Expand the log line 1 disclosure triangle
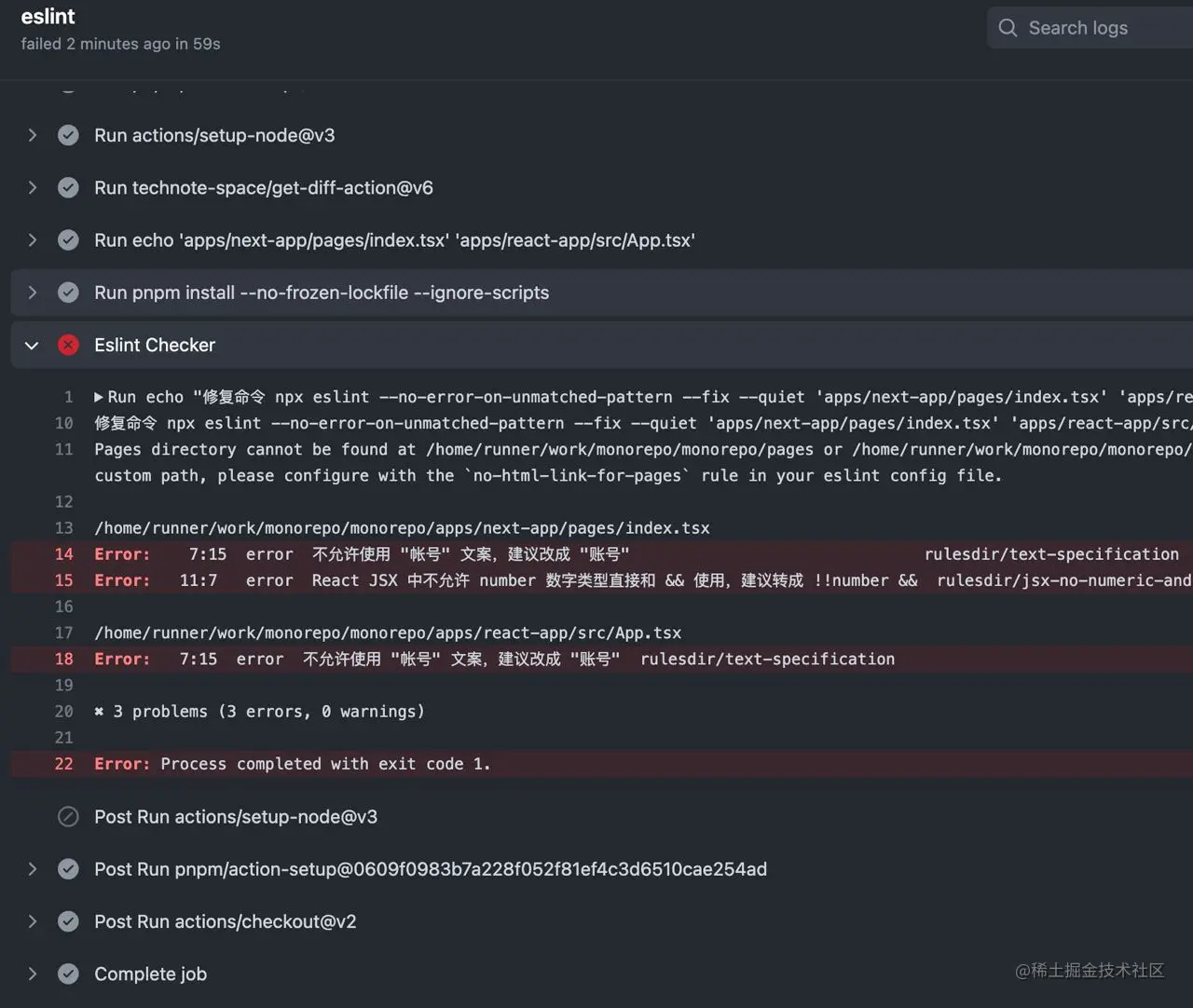Screen dimensions: 1193x1008 click(99, 397)
